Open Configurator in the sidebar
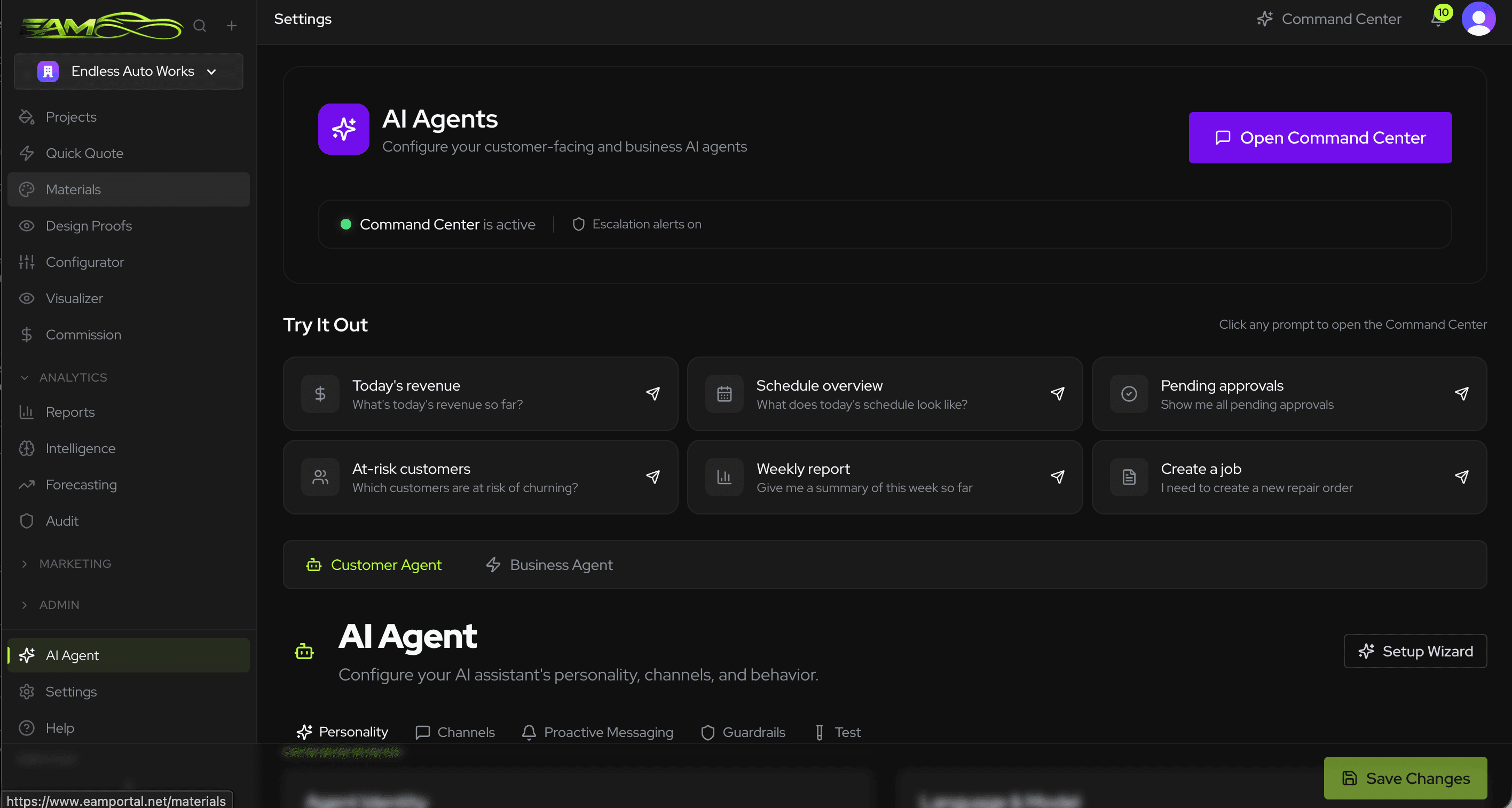 click(x=129, y=262)
